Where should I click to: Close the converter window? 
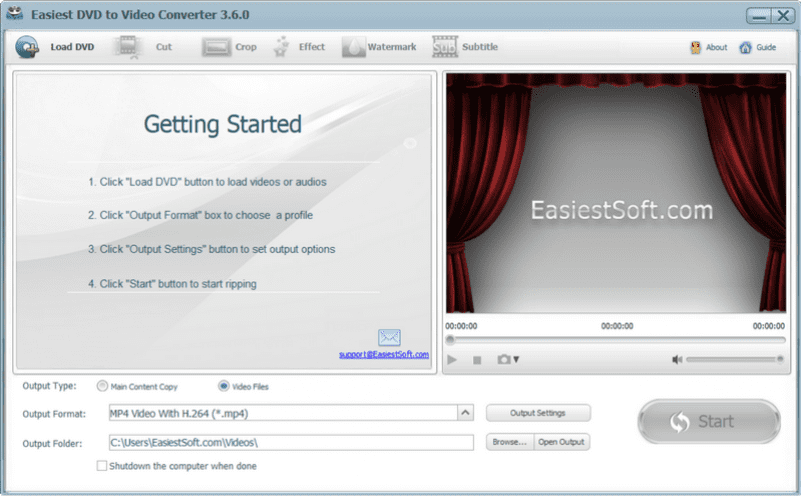pyautogui.click(x=783, y=16)
